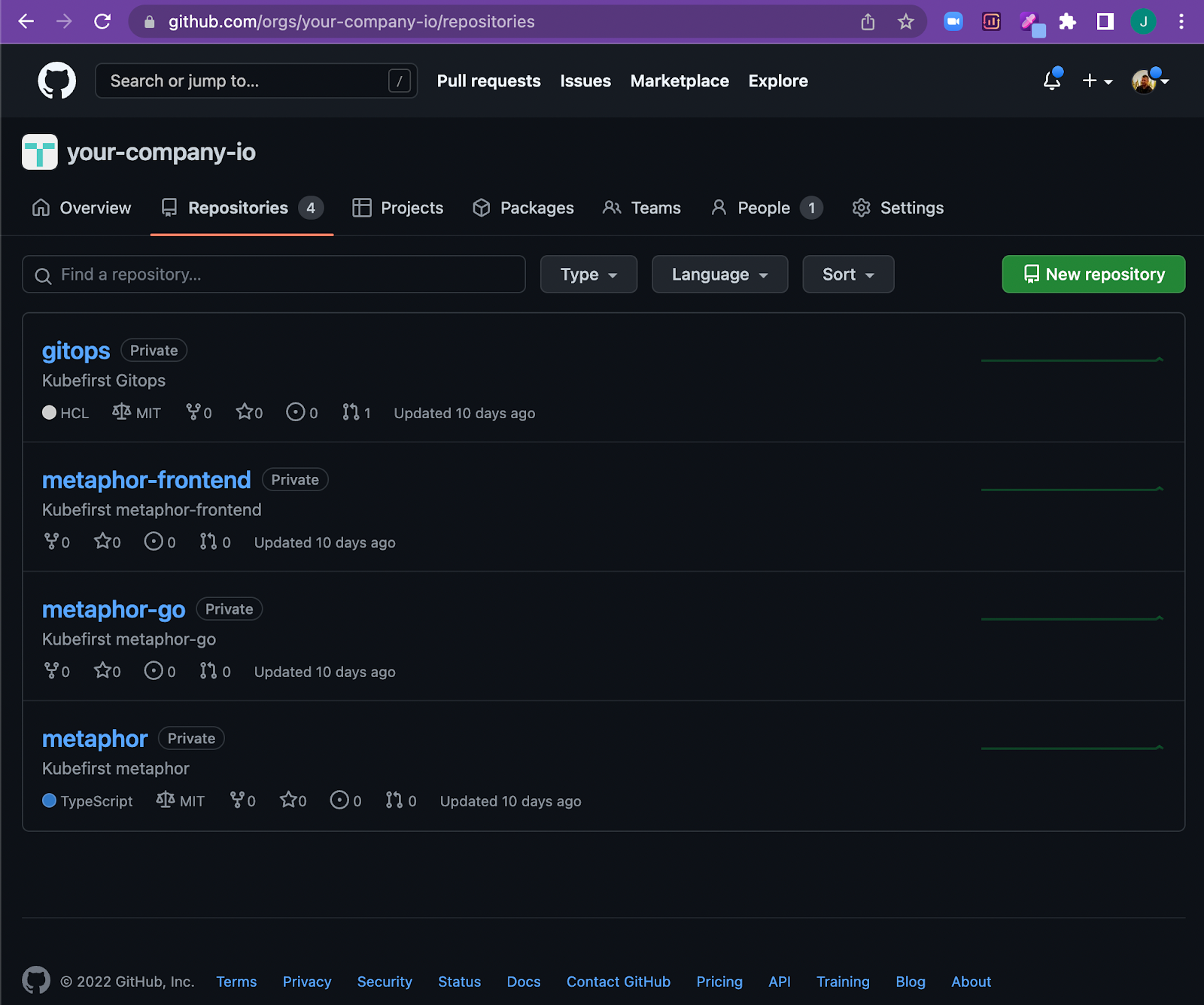Open Explore in the top navigation
Screen dimensions: 1204x1005
(778, 80)
